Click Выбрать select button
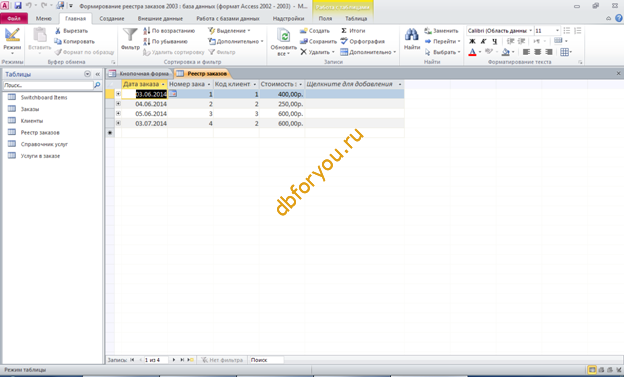Viewport: 624px width, 377px height. coord(442,52)
